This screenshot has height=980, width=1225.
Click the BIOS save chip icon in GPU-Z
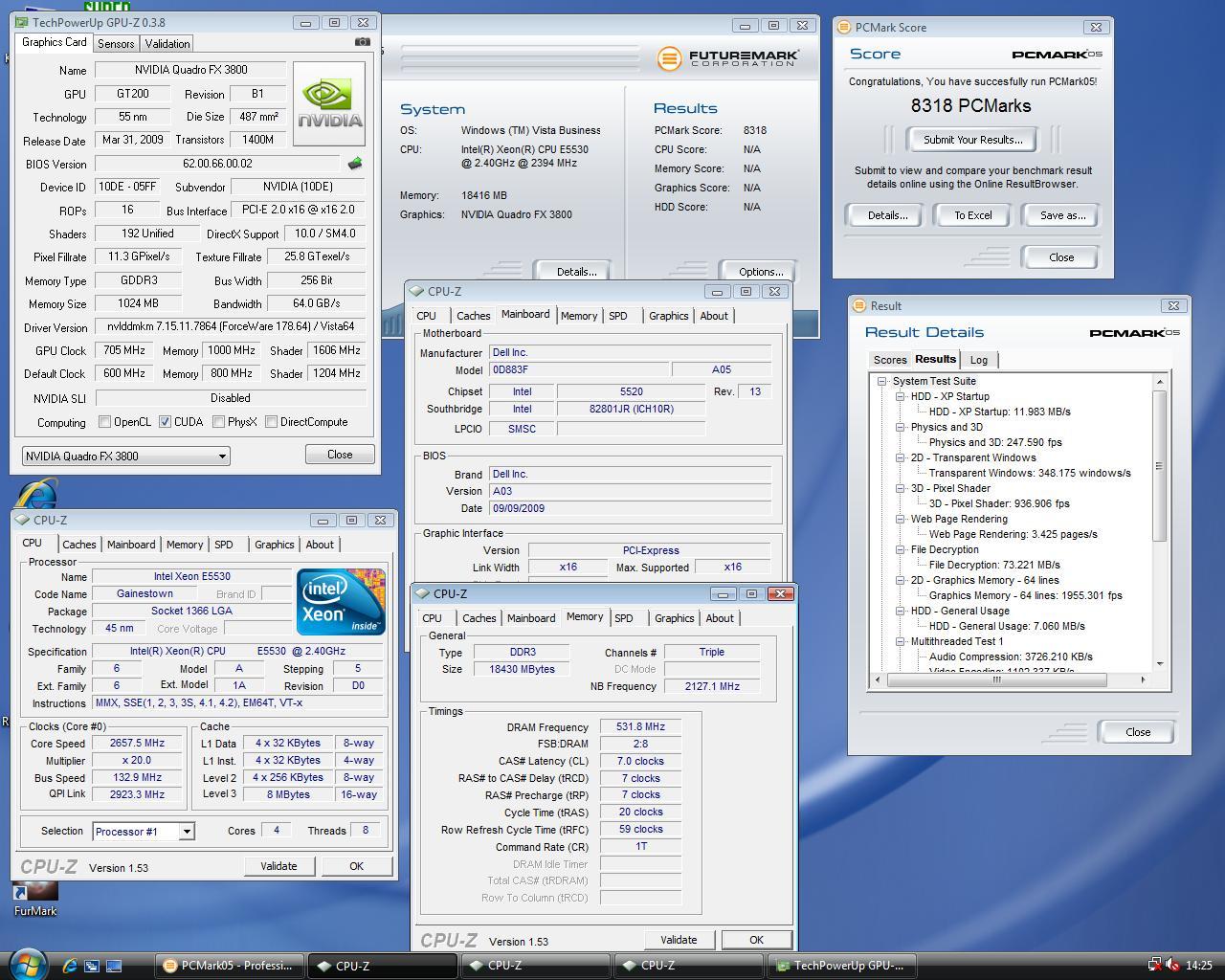tap(355, 164)
